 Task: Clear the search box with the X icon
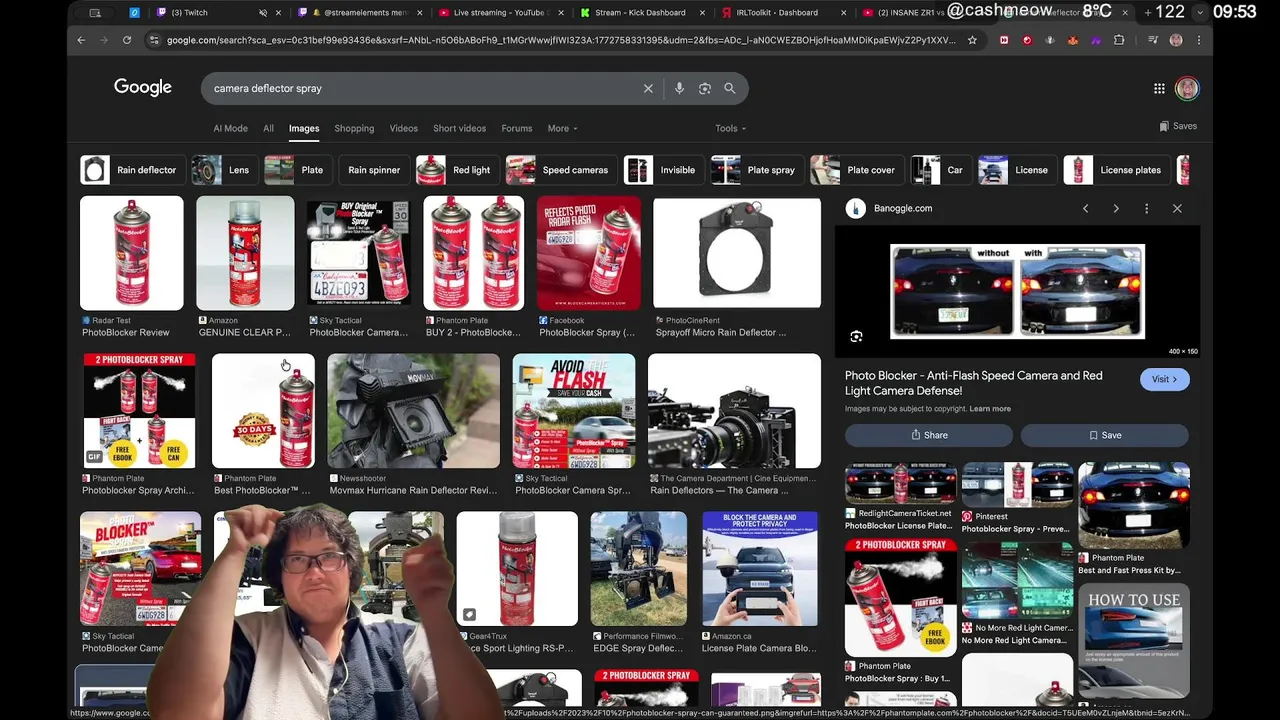click(648, 88)
